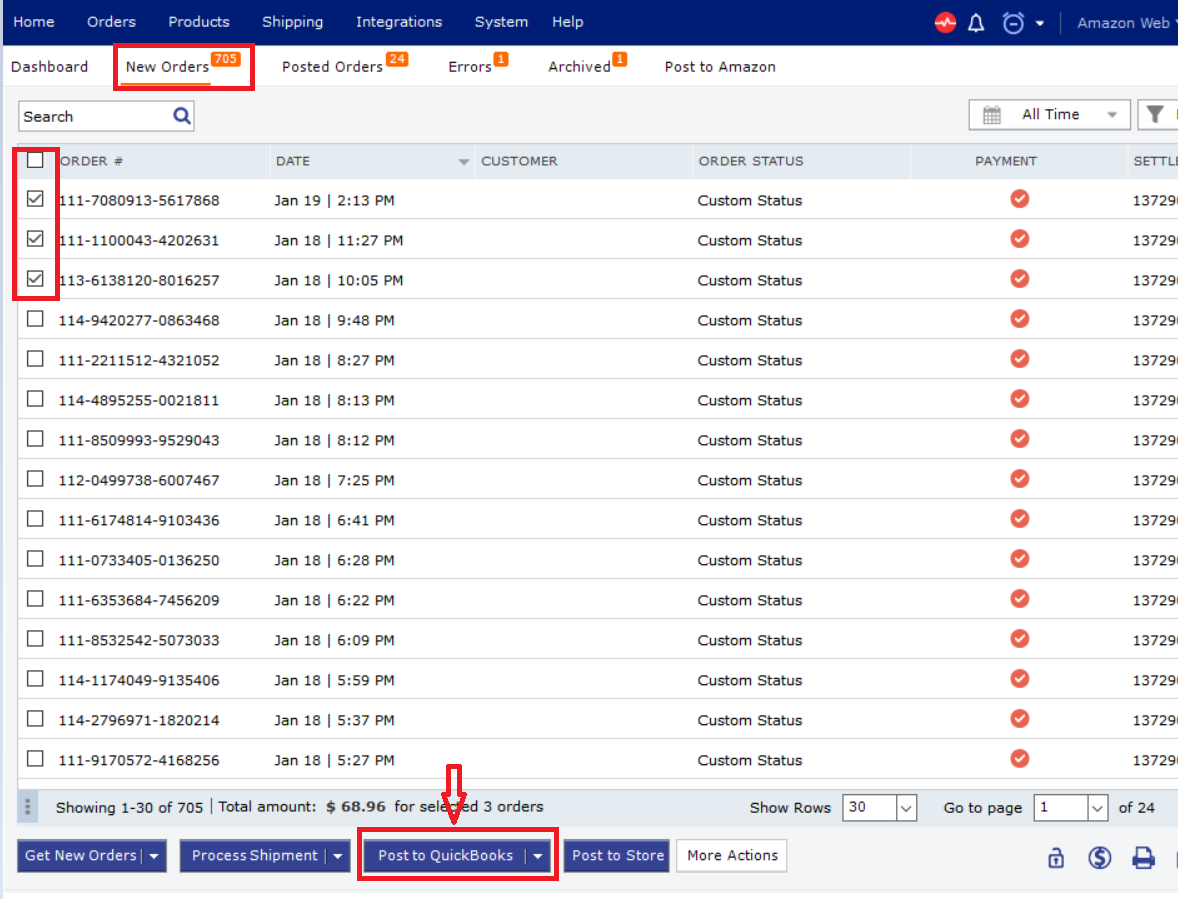Click the More Actions button

(732, 855)
